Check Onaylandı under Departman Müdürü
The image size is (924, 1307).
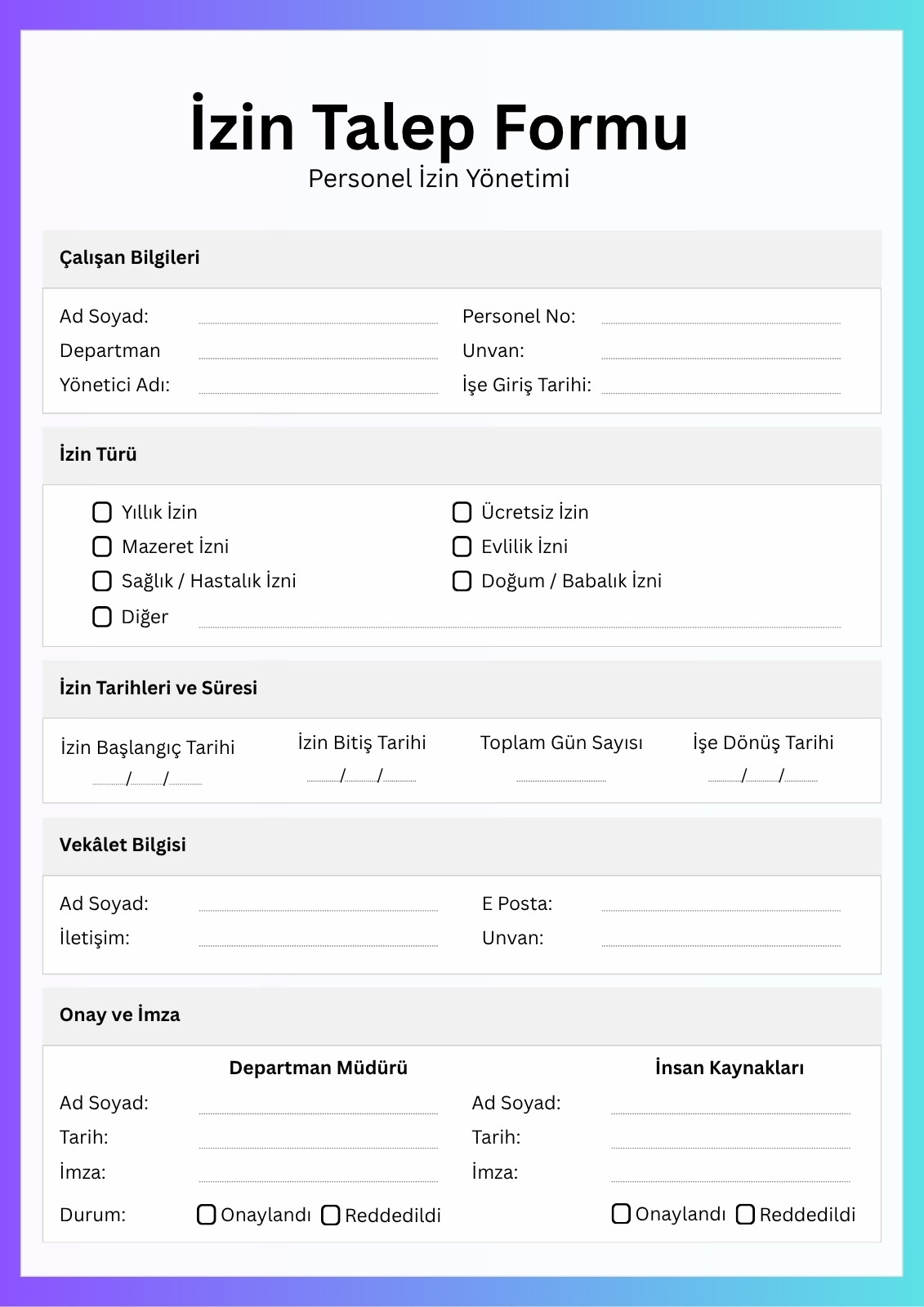pyautogui.click(x=207, y=1215)
